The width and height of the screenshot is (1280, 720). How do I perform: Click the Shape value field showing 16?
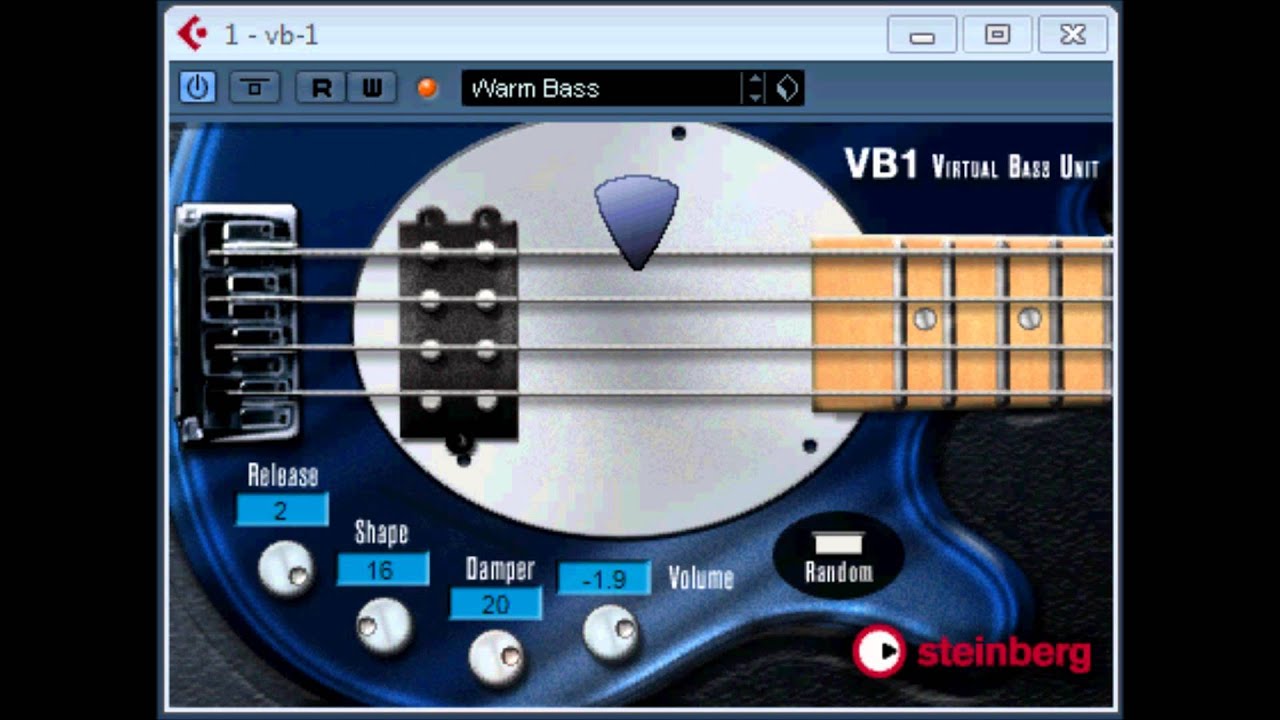[x=382, y=570]
